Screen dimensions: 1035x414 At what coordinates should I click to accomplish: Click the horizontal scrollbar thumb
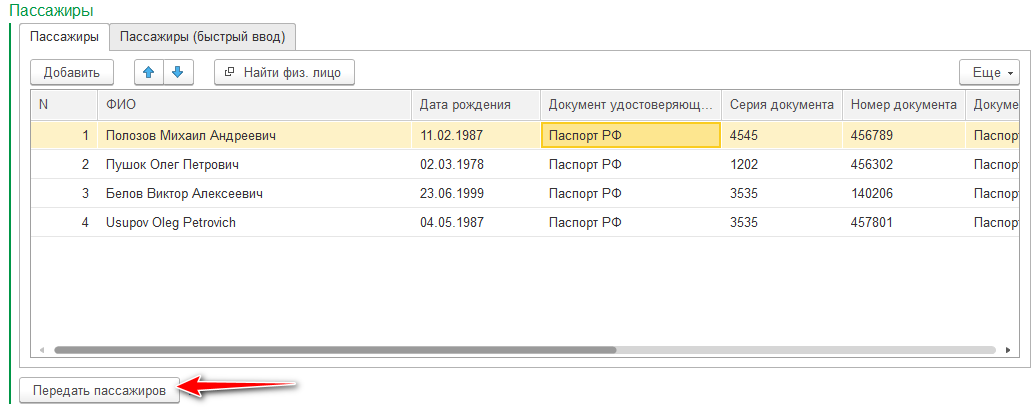click(335, 350)
